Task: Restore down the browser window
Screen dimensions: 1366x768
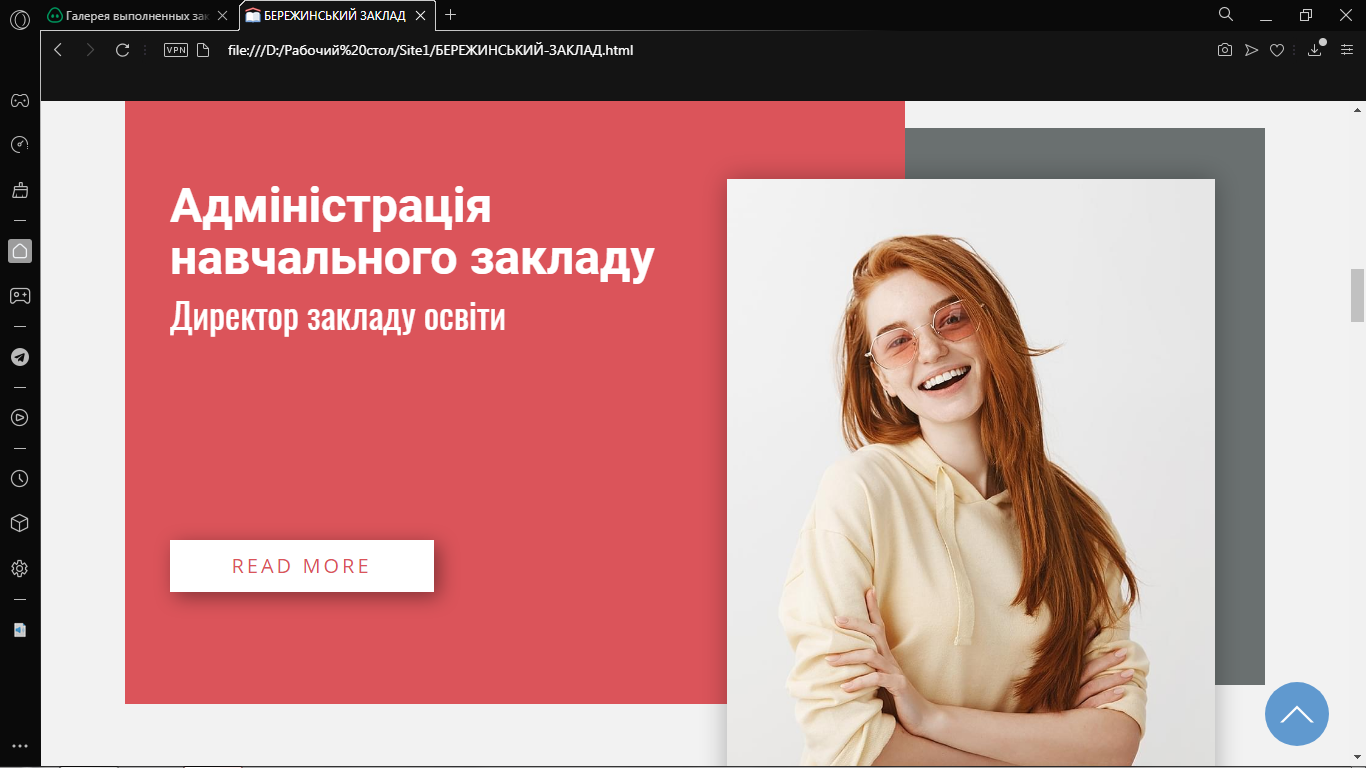Action: [1306, 15]
